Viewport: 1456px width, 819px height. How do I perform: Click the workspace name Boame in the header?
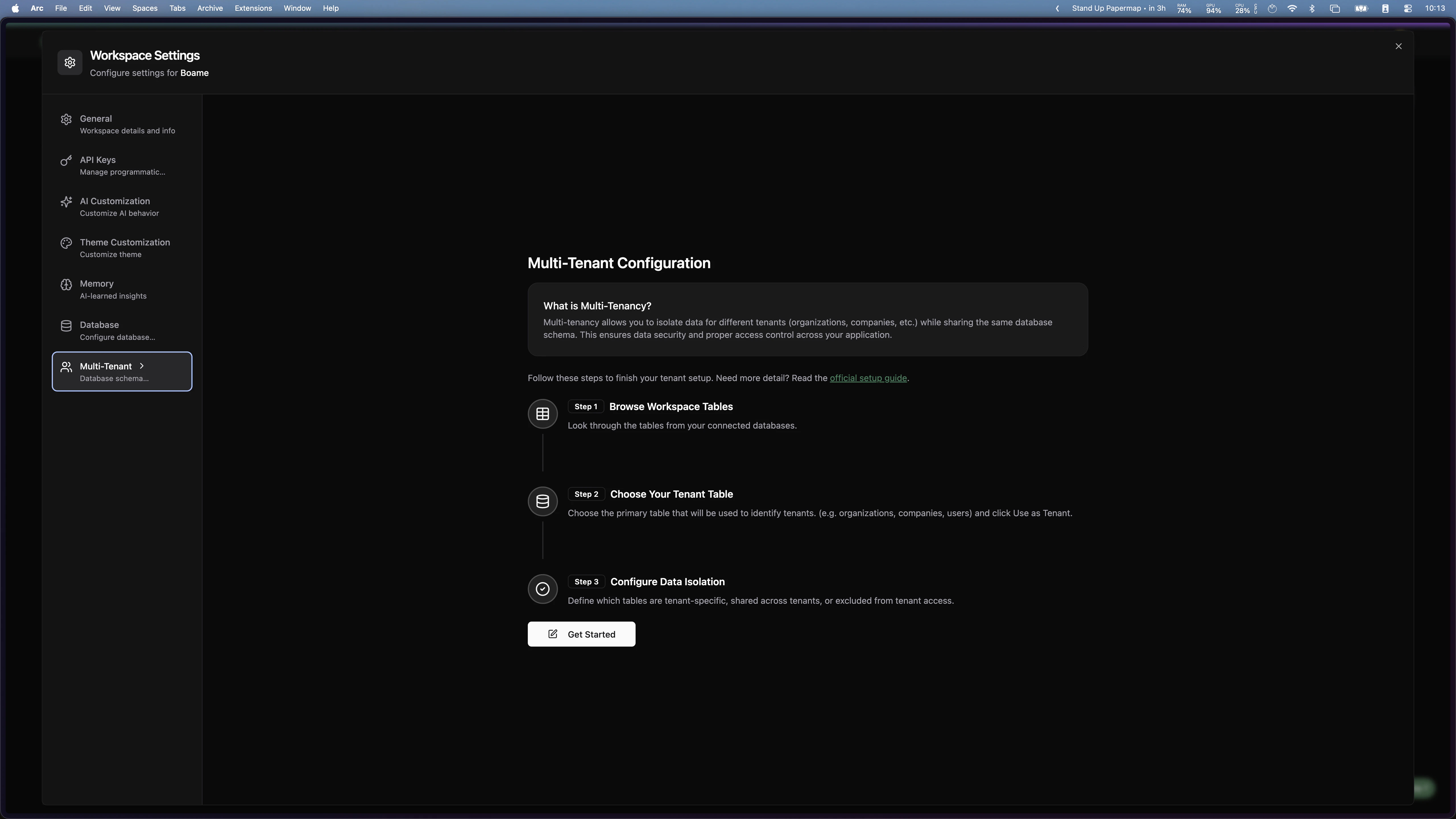tap(195, 73)
